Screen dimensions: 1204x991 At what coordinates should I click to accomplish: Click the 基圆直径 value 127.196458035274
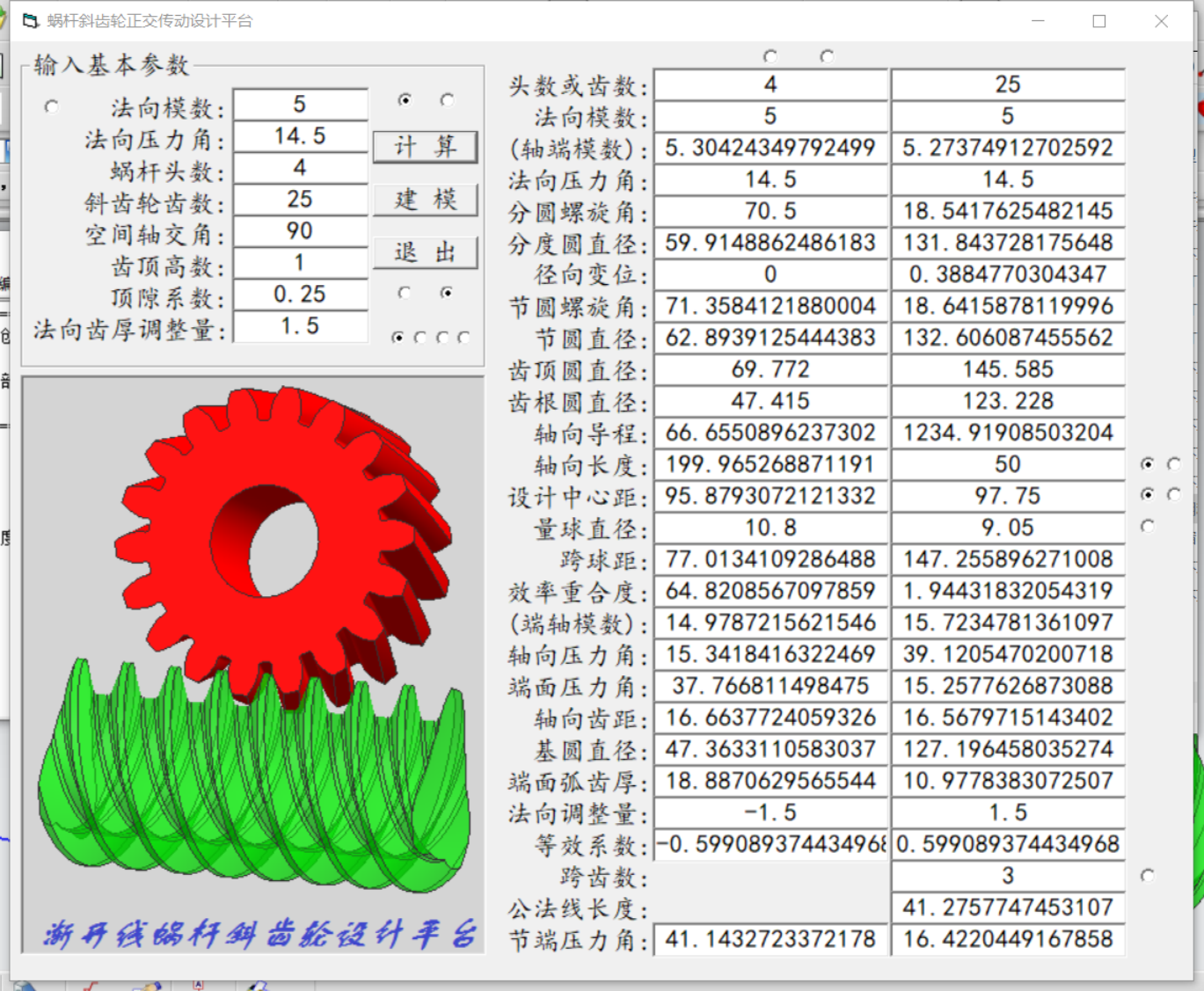pos(1008,749)
